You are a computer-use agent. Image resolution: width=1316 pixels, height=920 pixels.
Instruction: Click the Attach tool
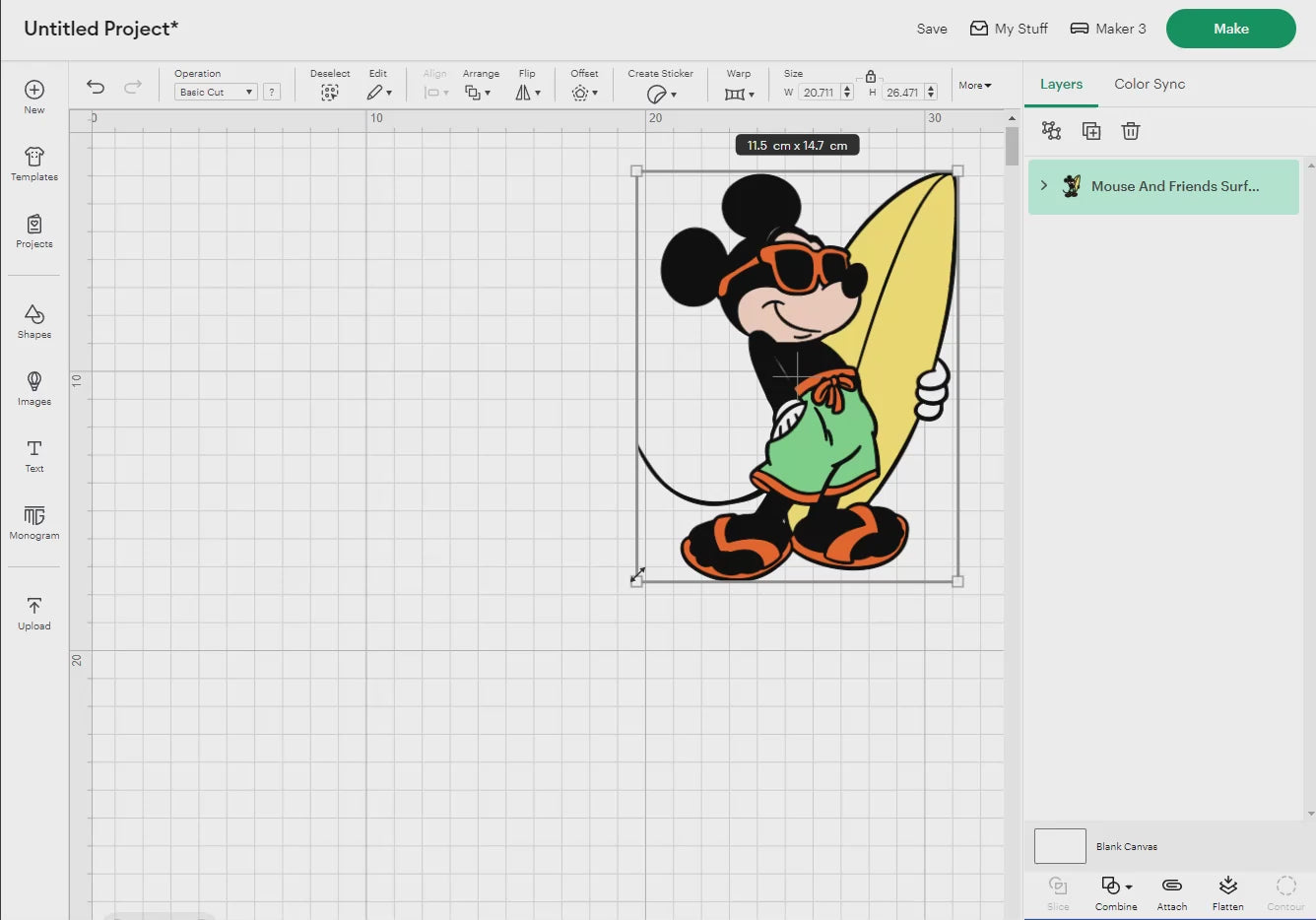(1172, 892)
